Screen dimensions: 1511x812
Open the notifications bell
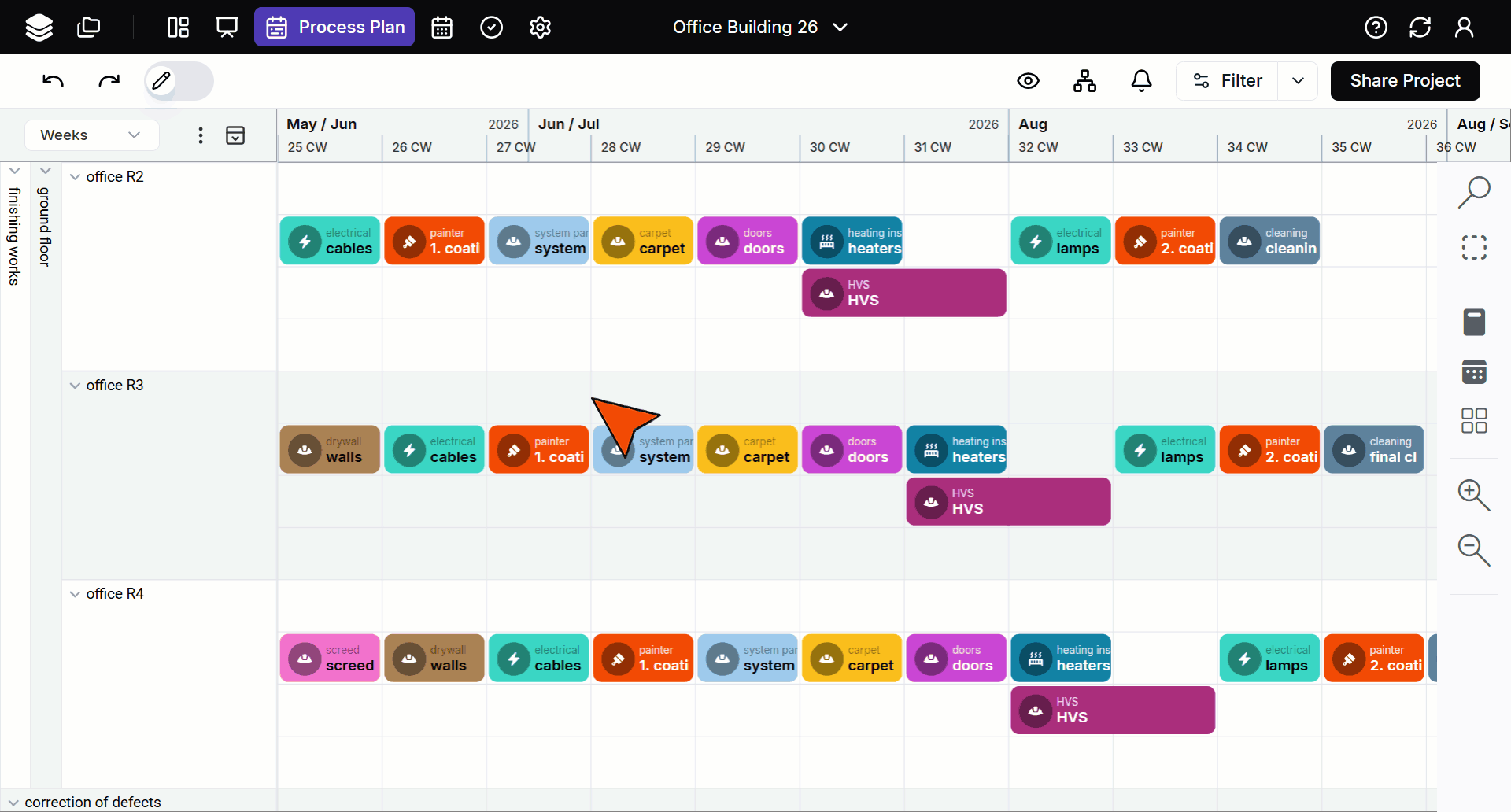[x=1141, y=81]
